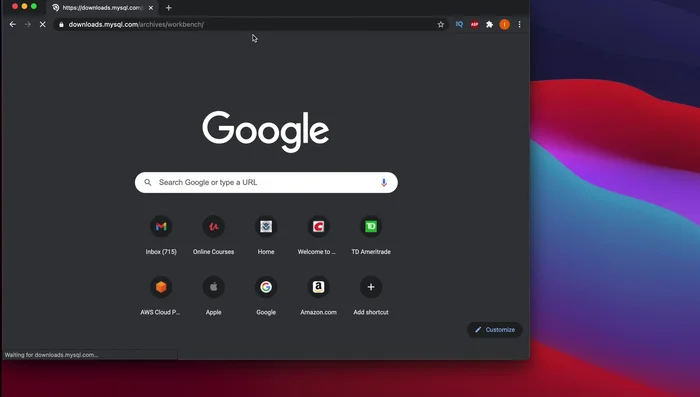Click the Google logo
The width and height of the screenshot is (700, 397).
click(x=266, y=131)
